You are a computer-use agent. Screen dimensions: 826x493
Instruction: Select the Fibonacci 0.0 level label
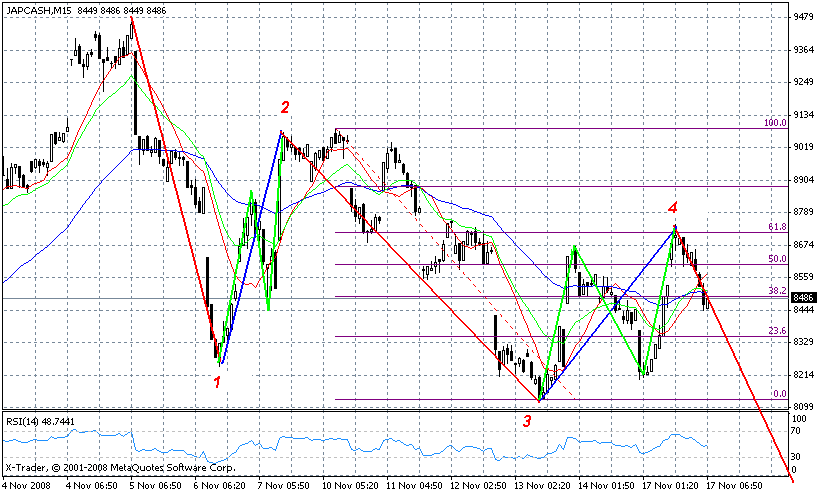[x=779, y=393]
